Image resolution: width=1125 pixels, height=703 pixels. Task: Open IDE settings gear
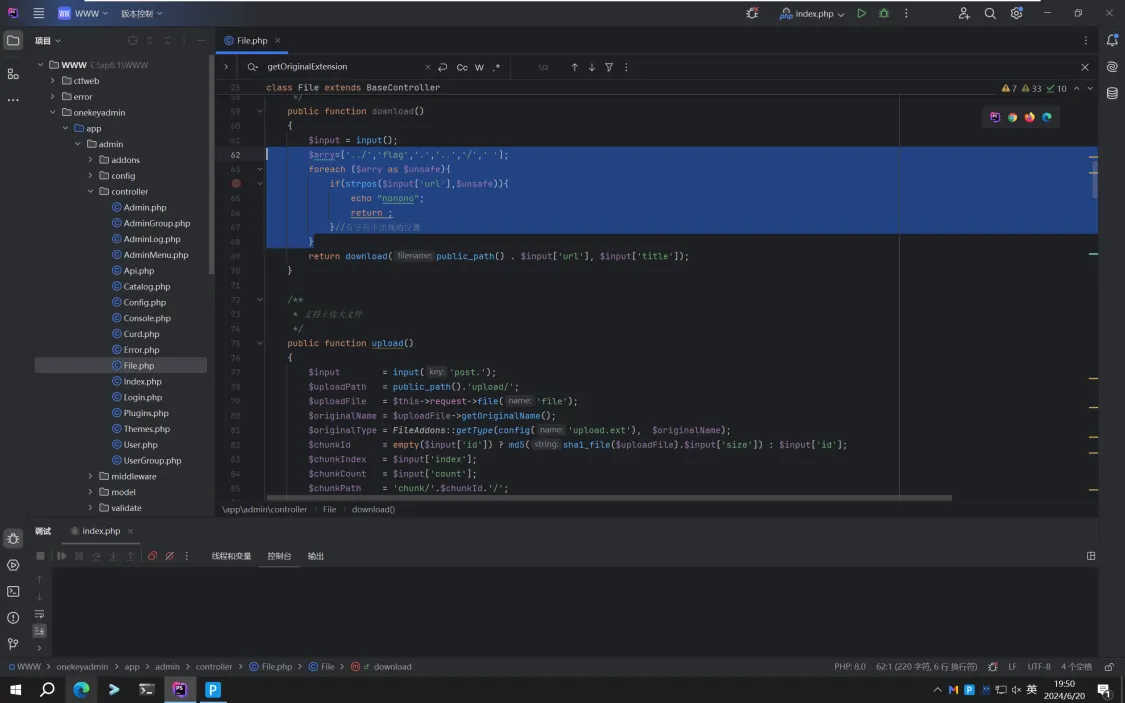click(1017, 13)
